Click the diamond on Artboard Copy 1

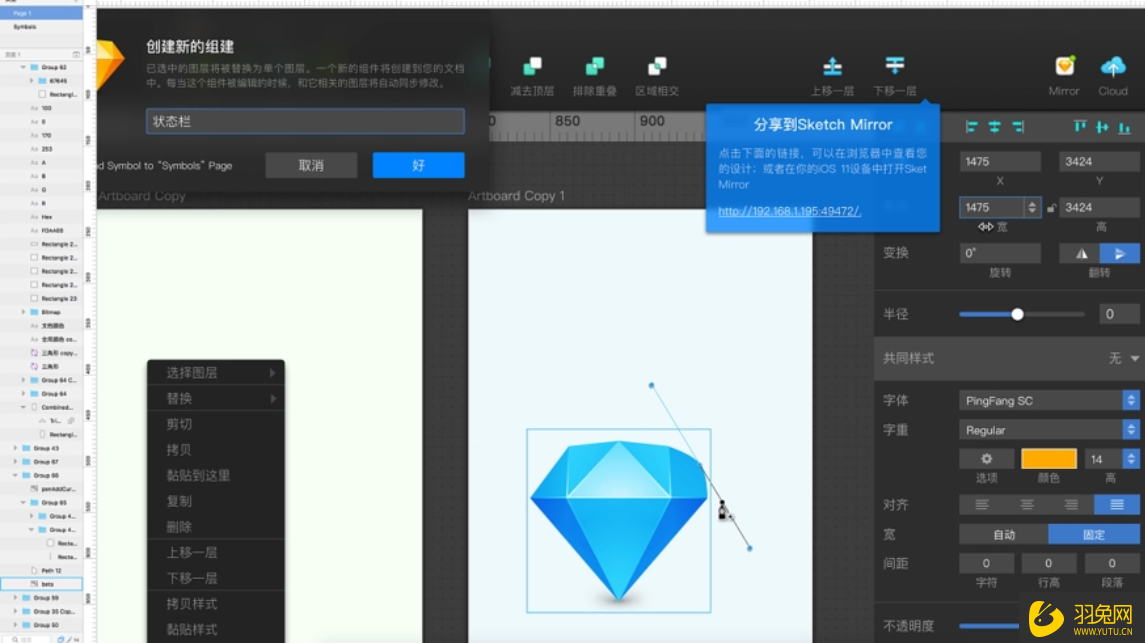pos(619,520)
